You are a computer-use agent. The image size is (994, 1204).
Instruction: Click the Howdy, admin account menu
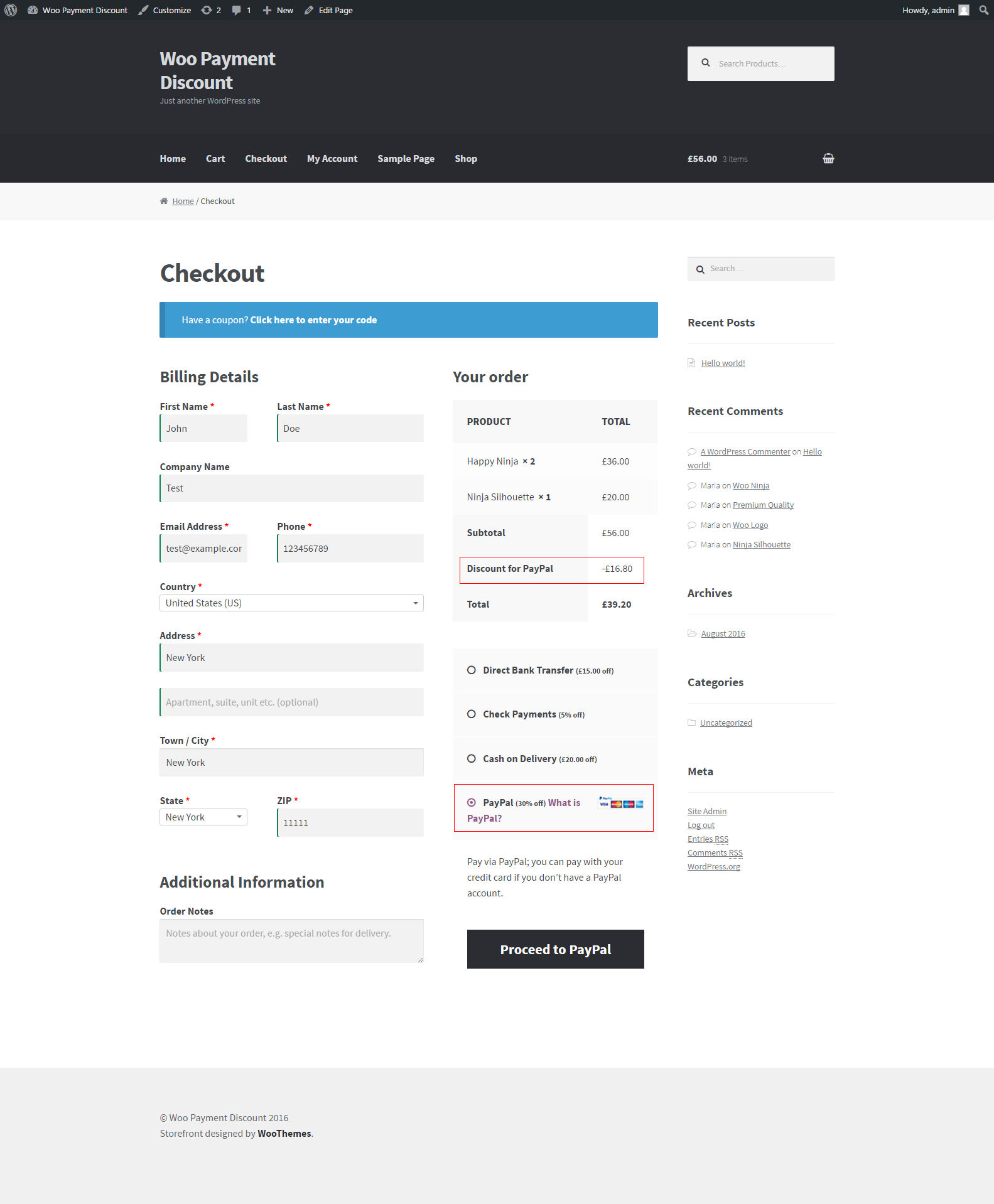pyautogui.click(x=936, y=10)
